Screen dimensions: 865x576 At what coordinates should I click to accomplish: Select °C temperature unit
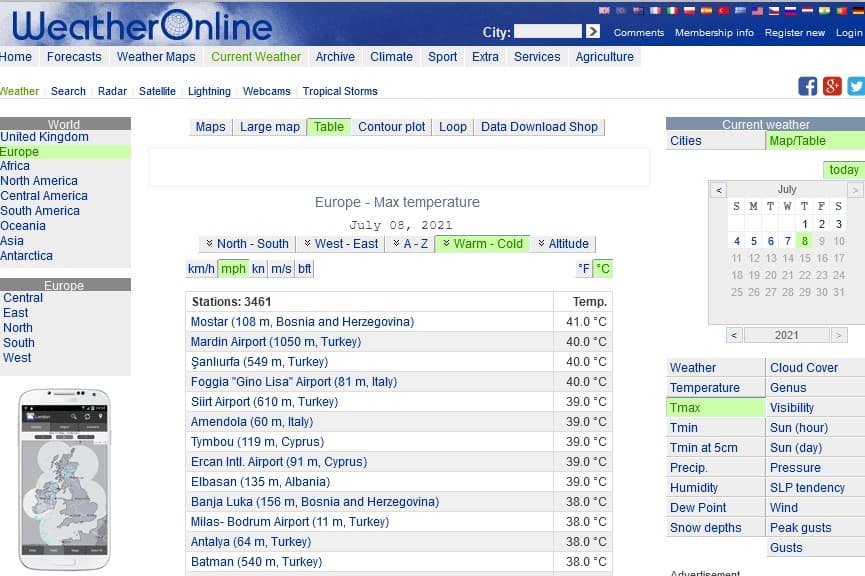[603, 269]
